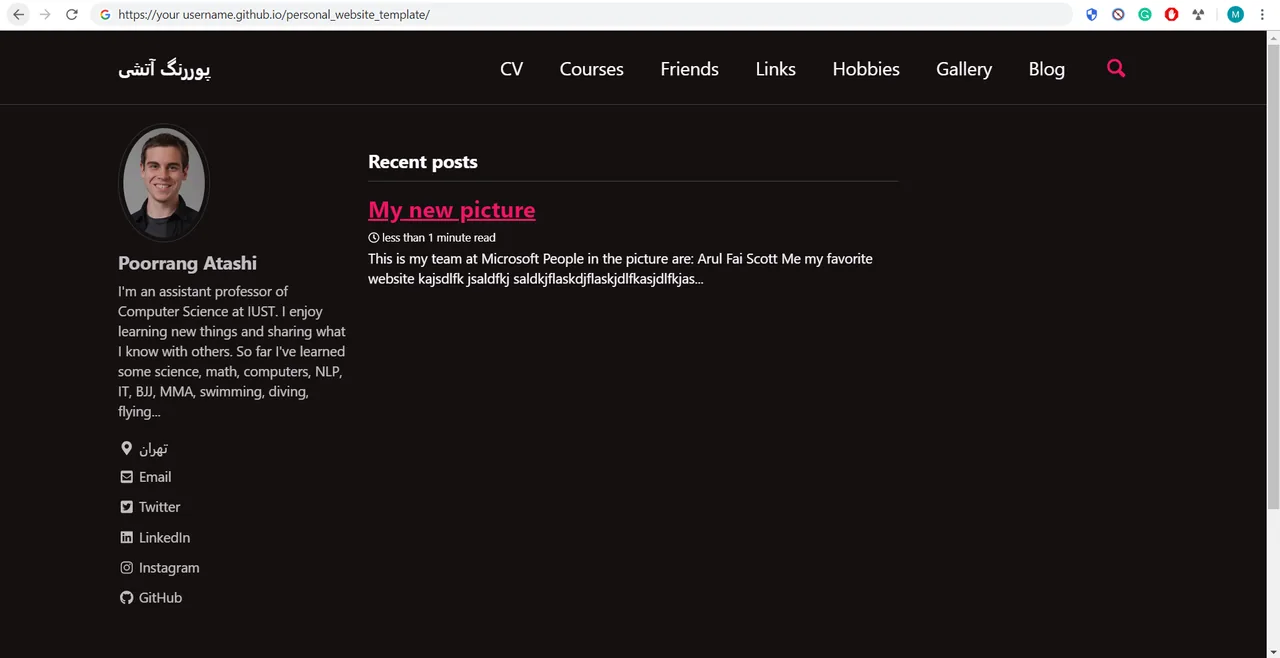
Task: Open the Chrome three-dot menu
Action: click(1264, 15)
